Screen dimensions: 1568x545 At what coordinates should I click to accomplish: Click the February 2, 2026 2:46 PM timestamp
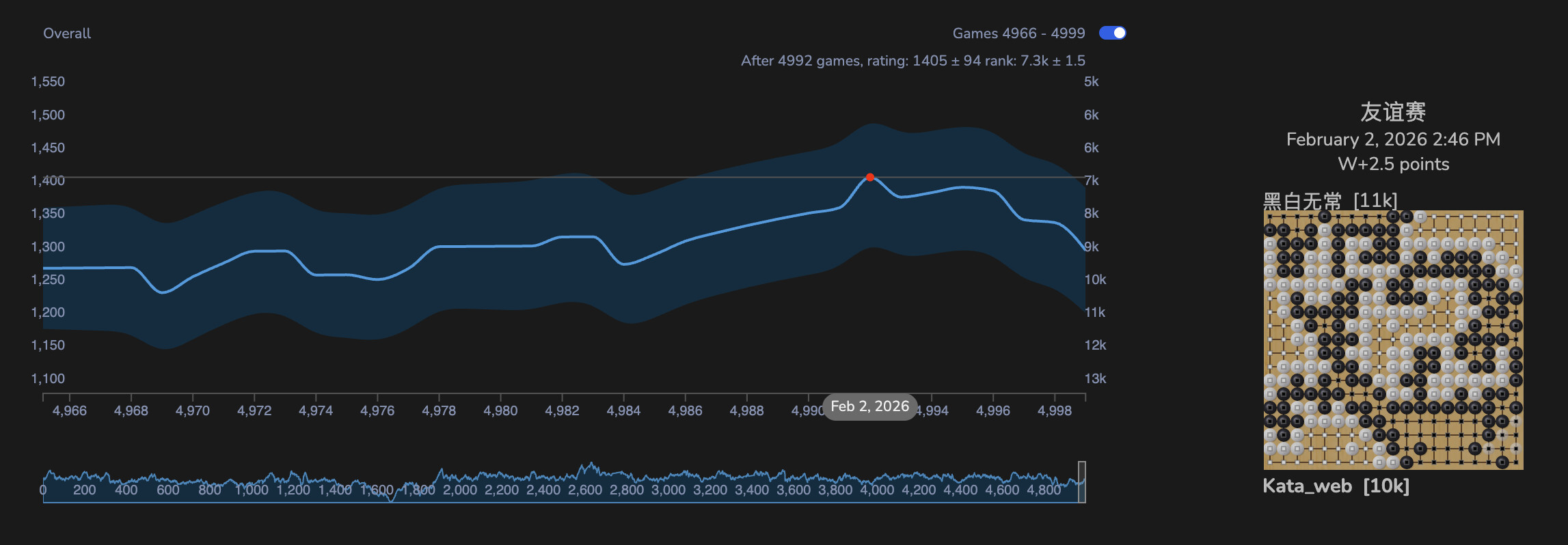point(1393,139)
